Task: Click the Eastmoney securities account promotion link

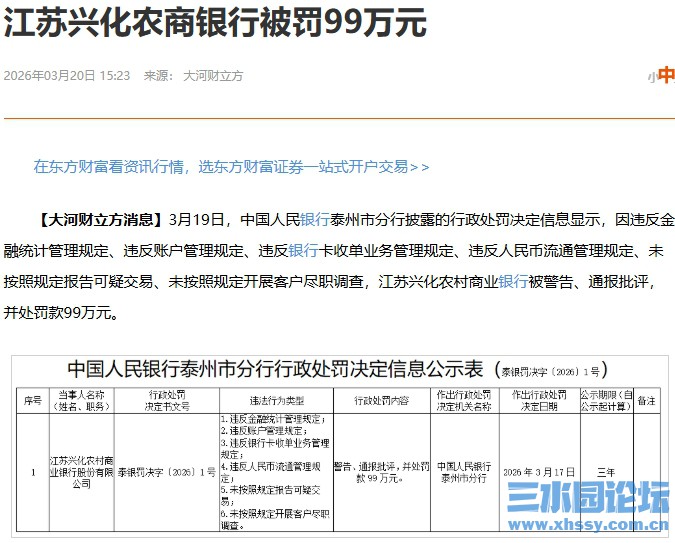Action: click(232, 167)
